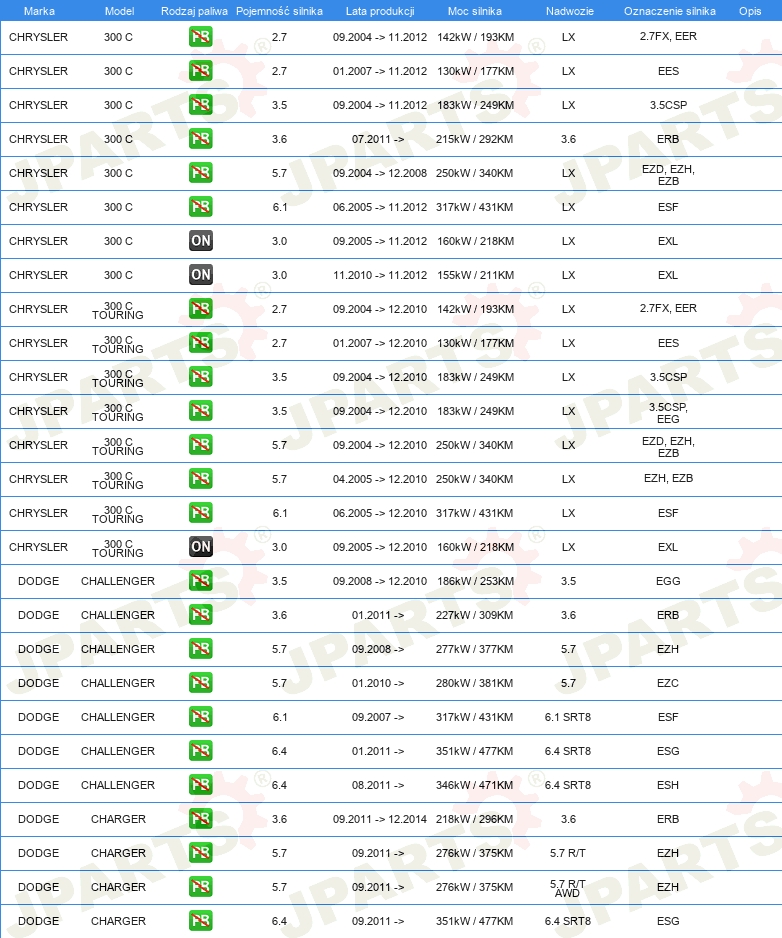Click petrol icon in Challenger ESH row
Viewport: 782px width, 938px height.
point(200,785)
